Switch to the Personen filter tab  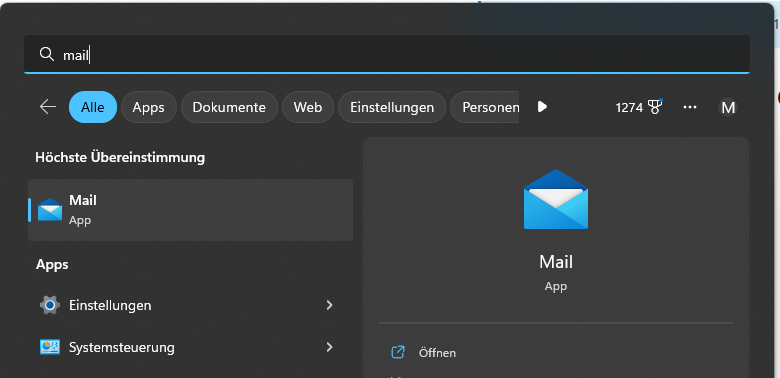(485, 107)
